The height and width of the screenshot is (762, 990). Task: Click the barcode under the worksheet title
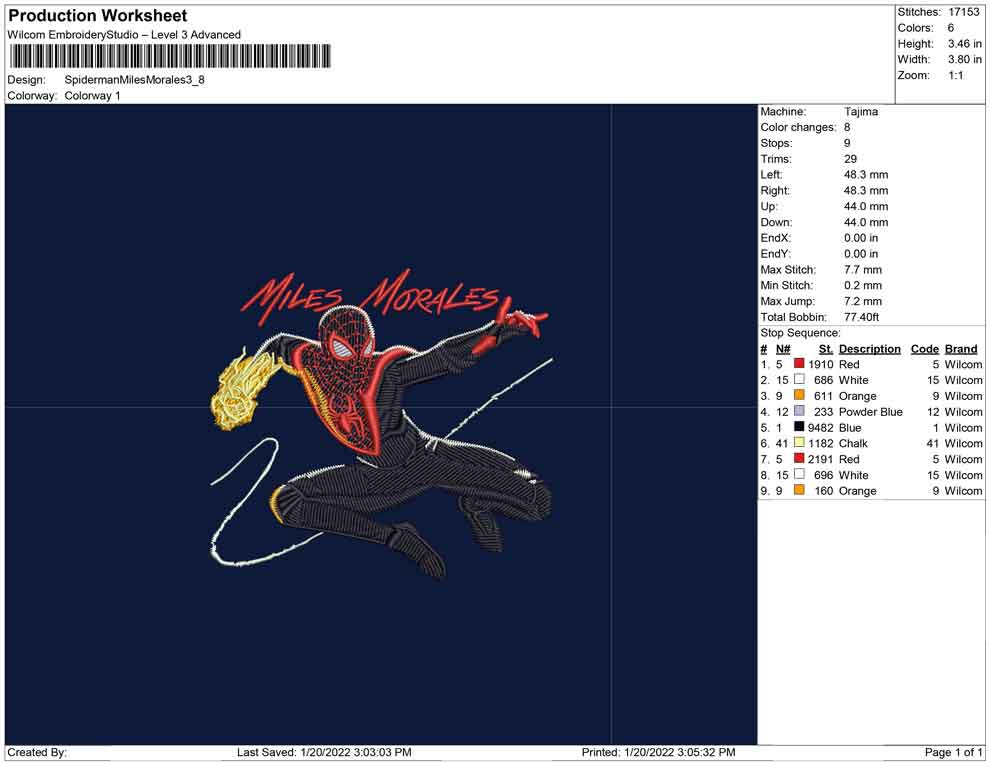pyautogui.click(x=171, y=55)
